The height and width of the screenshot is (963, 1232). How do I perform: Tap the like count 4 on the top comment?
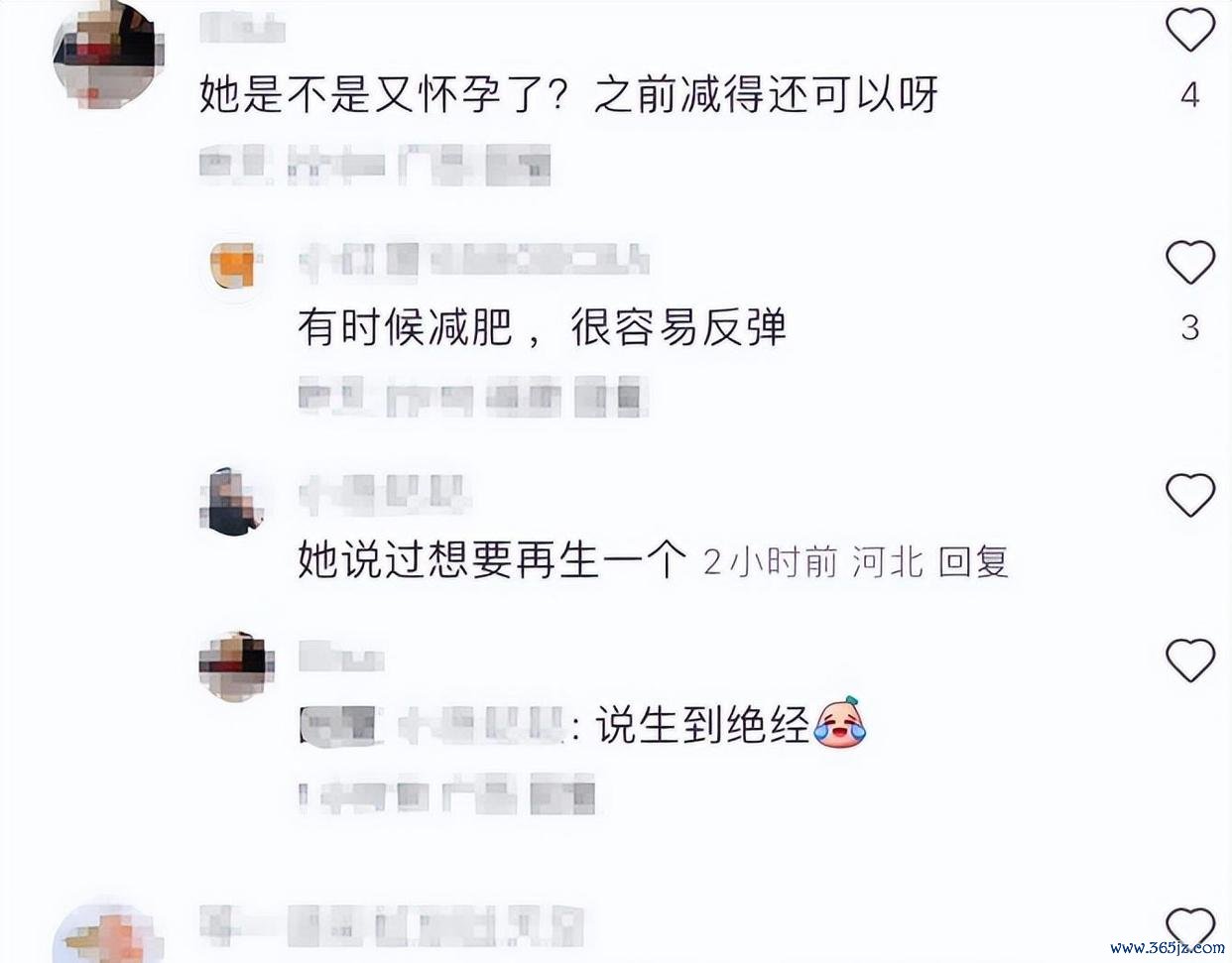tap(1189, 95)
